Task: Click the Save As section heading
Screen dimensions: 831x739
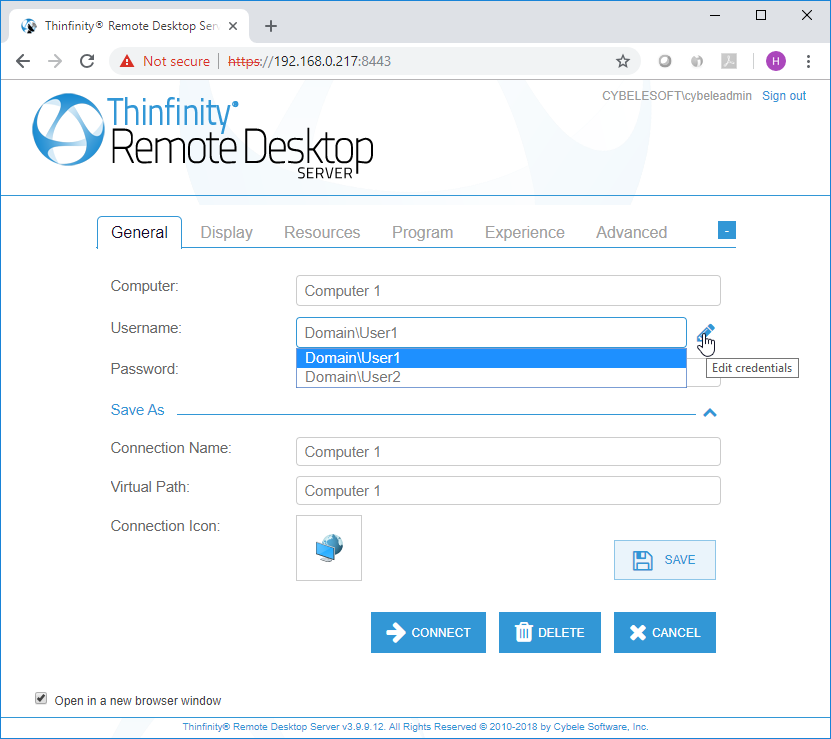Action: pyautogui.click(x=137, y=410)
